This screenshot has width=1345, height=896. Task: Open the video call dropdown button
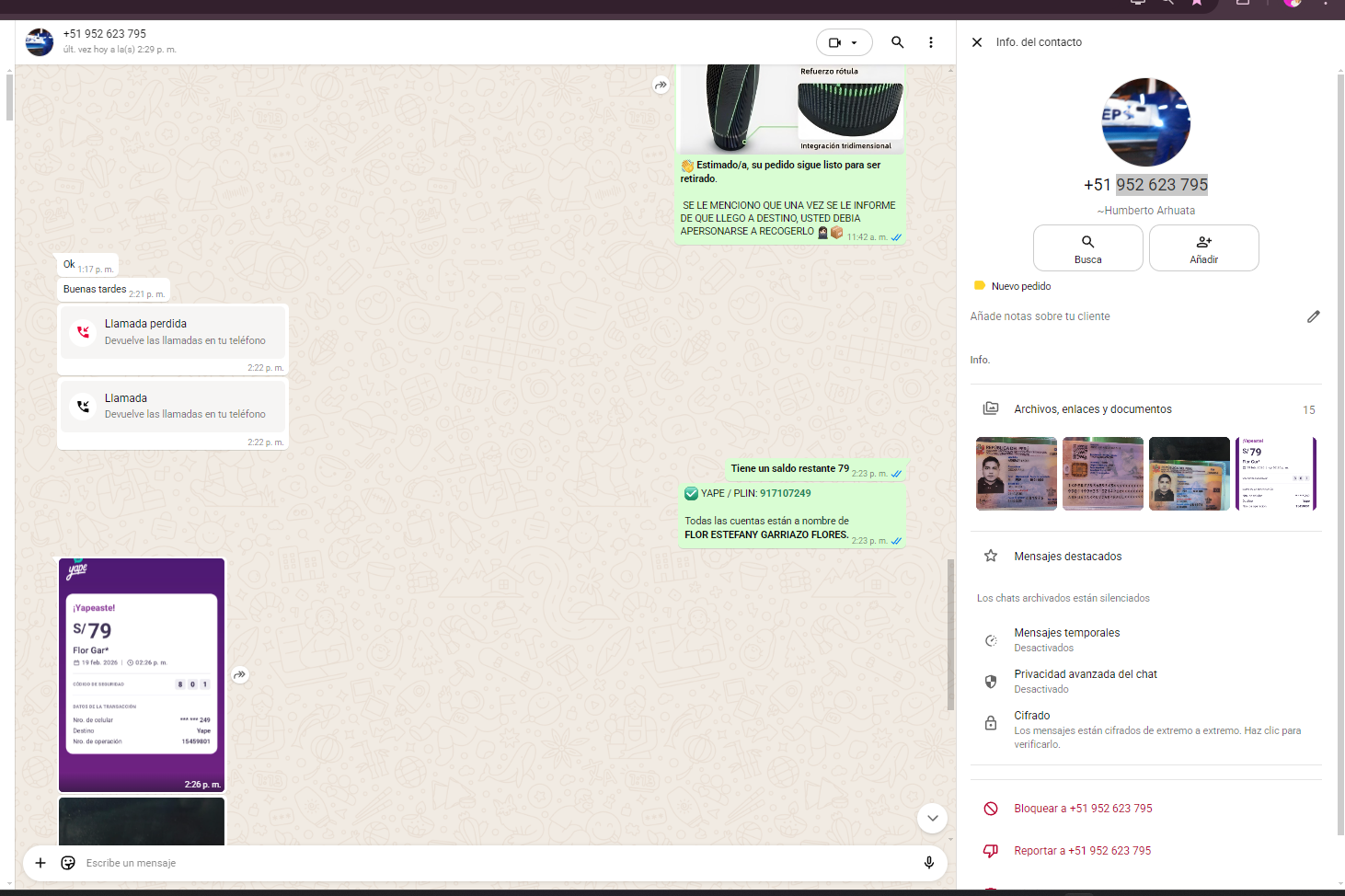tap(844, 42)
